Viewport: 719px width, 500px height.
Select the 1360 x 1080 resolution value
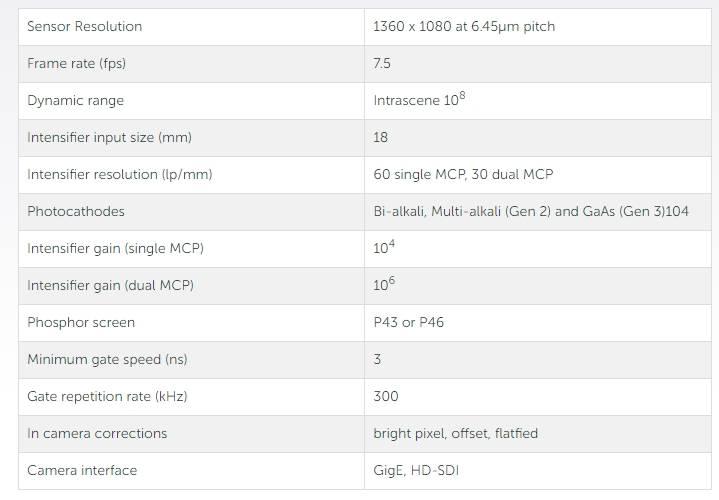pos(464,26)
